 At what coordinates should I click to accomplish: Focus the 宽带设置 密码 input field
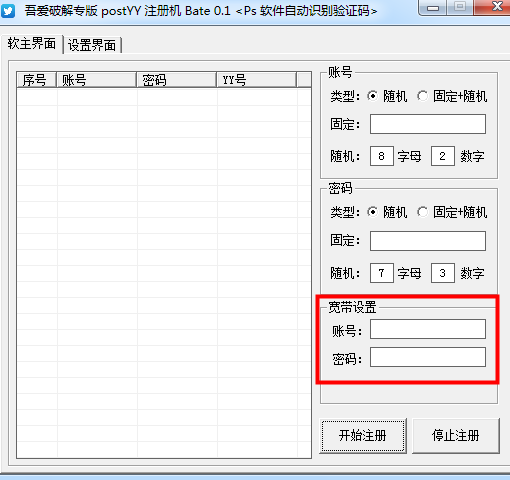[428, 357]
